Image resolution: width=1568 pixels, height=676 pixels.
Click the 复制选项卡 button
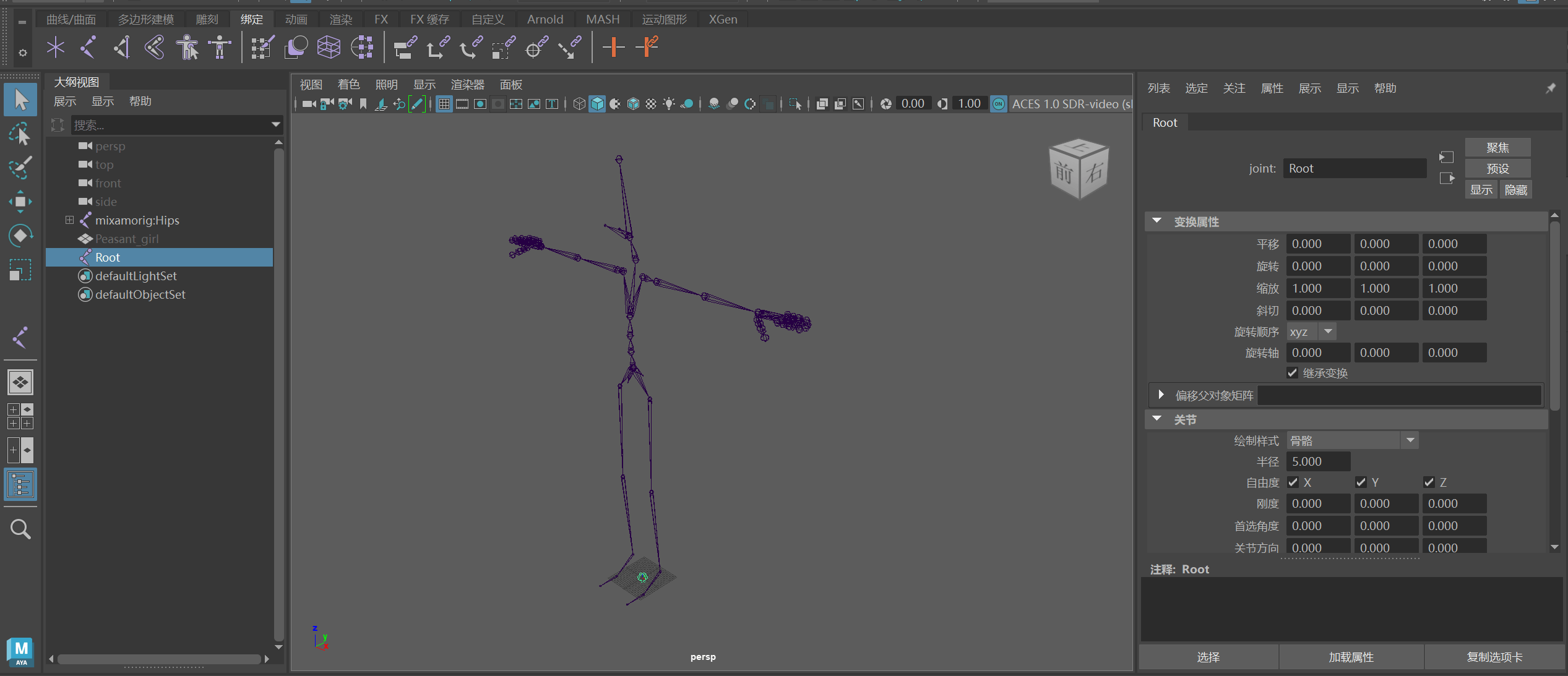[x=1494, y=657]
